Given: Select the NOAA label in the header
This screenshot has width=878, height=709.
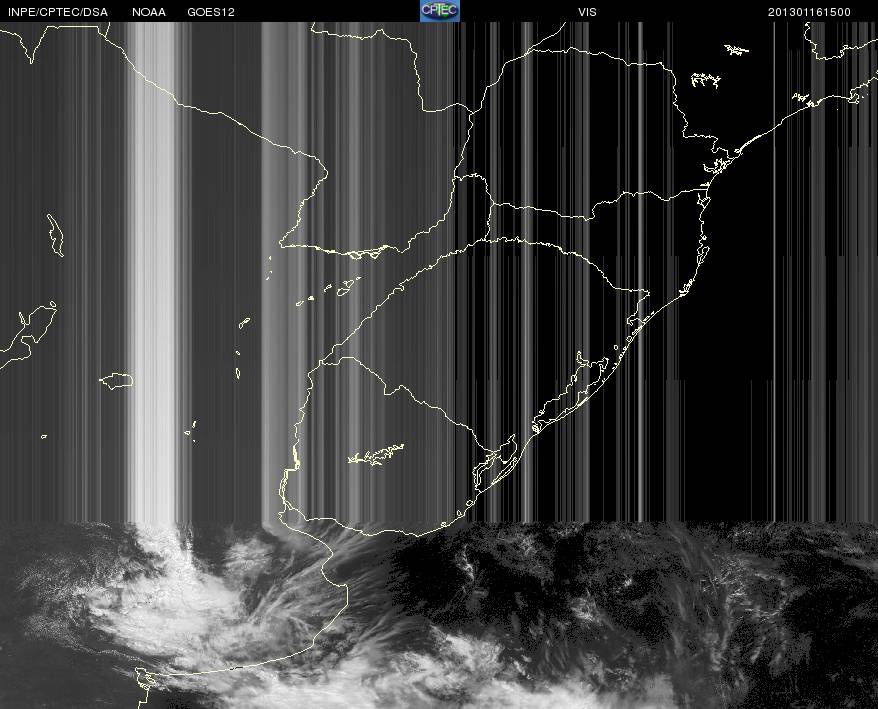Looking at the screenshot, I should pyautogui.click(x=149, y=11).
